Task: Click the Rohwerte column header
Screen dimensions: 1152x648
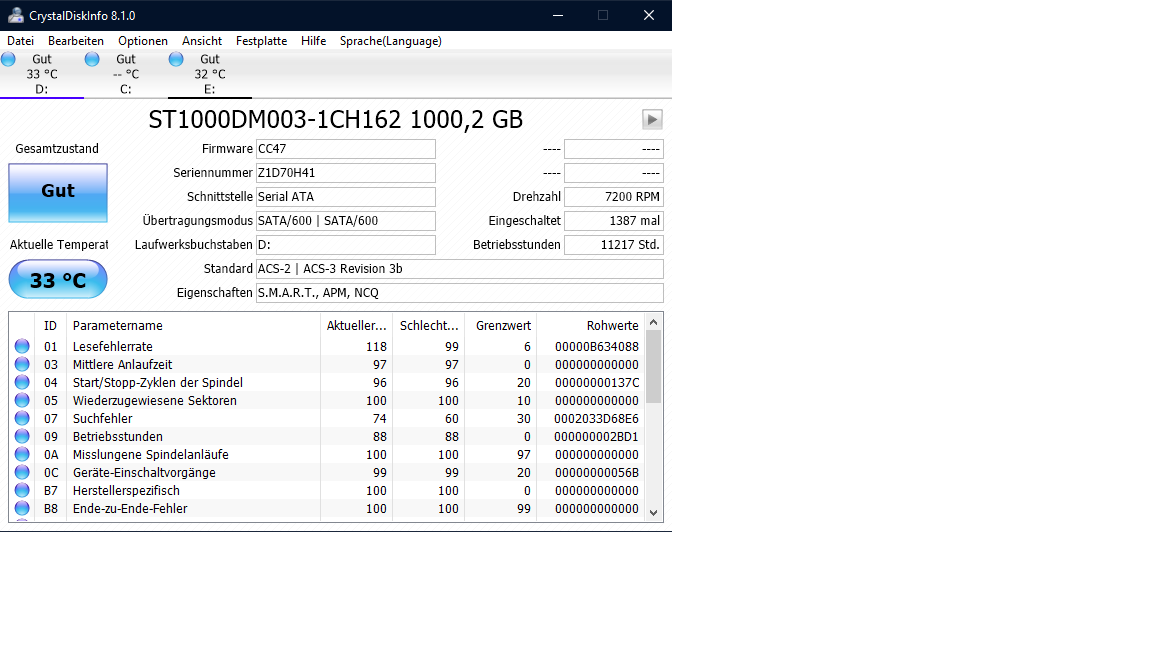Action: point(591,325)
